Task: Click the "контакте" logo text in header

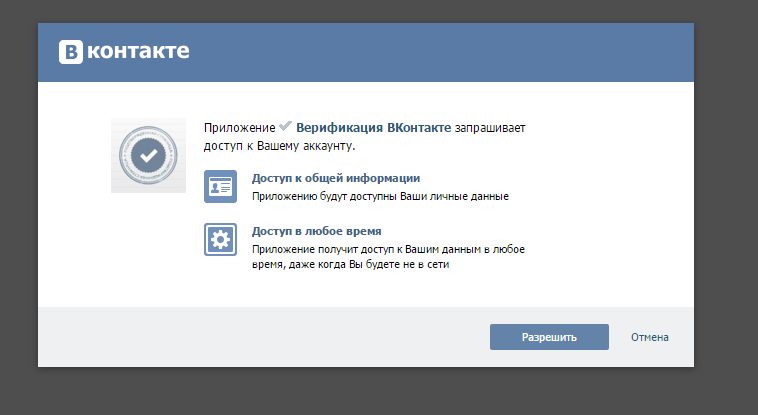Action: point(138,52)
